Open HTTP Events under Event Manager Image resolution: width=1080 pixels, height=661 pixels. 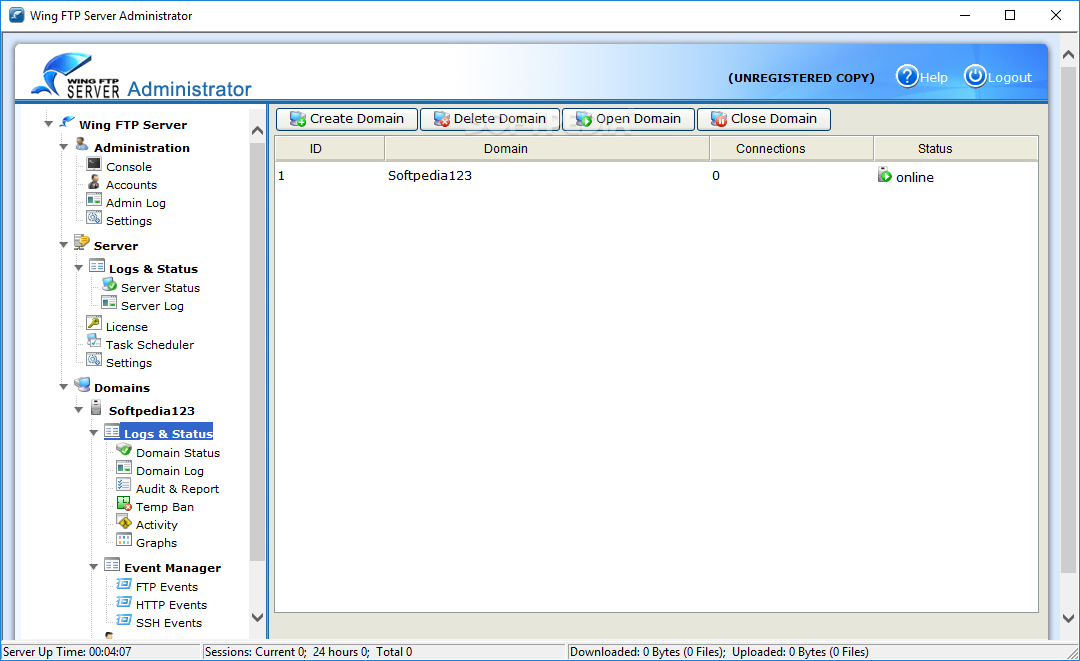click(171, 605)
